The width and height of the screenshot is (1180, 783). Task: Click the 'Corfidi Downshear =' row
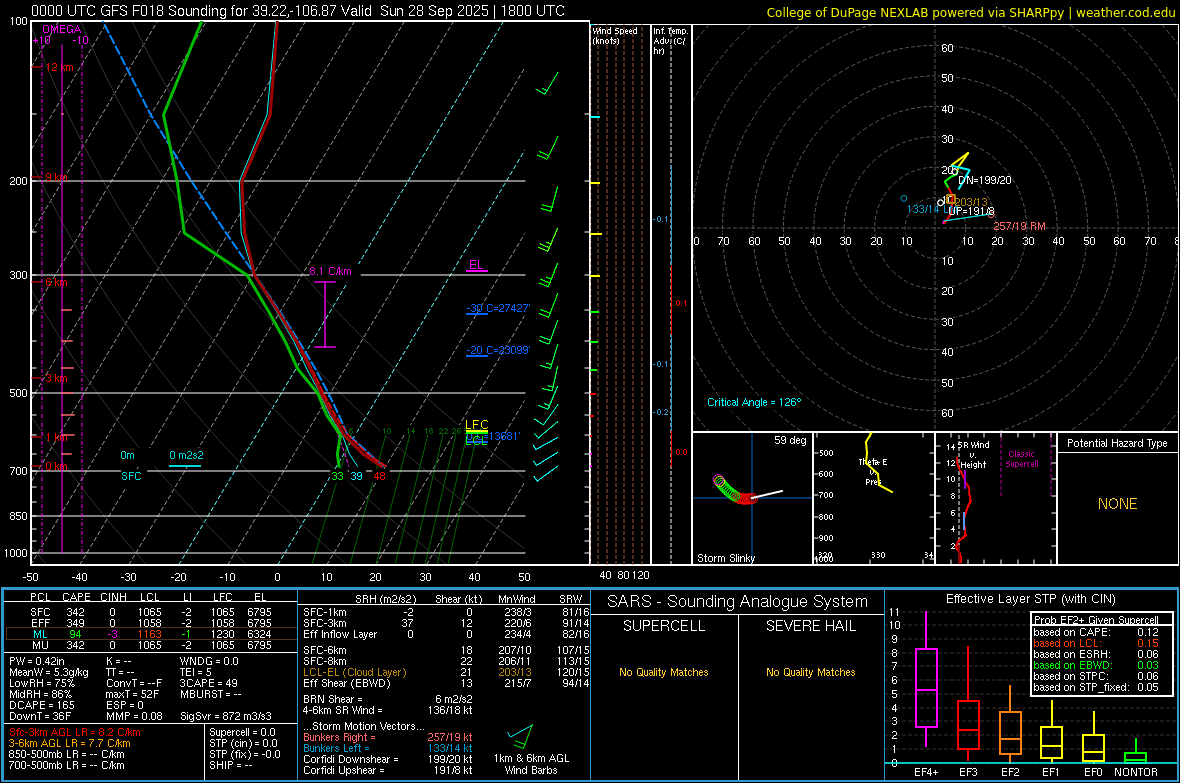(388, 759)
